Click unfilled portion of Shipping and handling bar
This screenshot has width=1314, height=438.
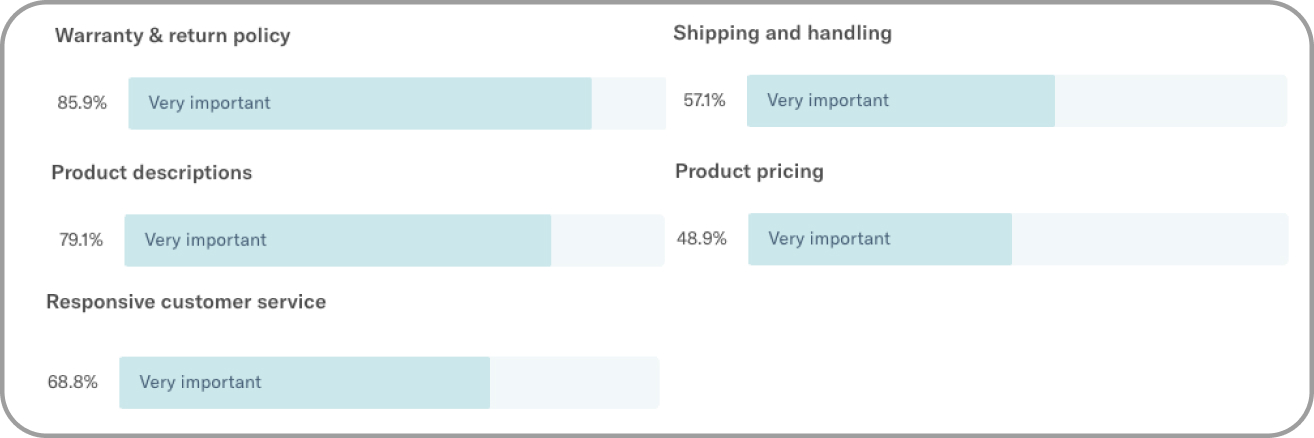(1170, 100)
